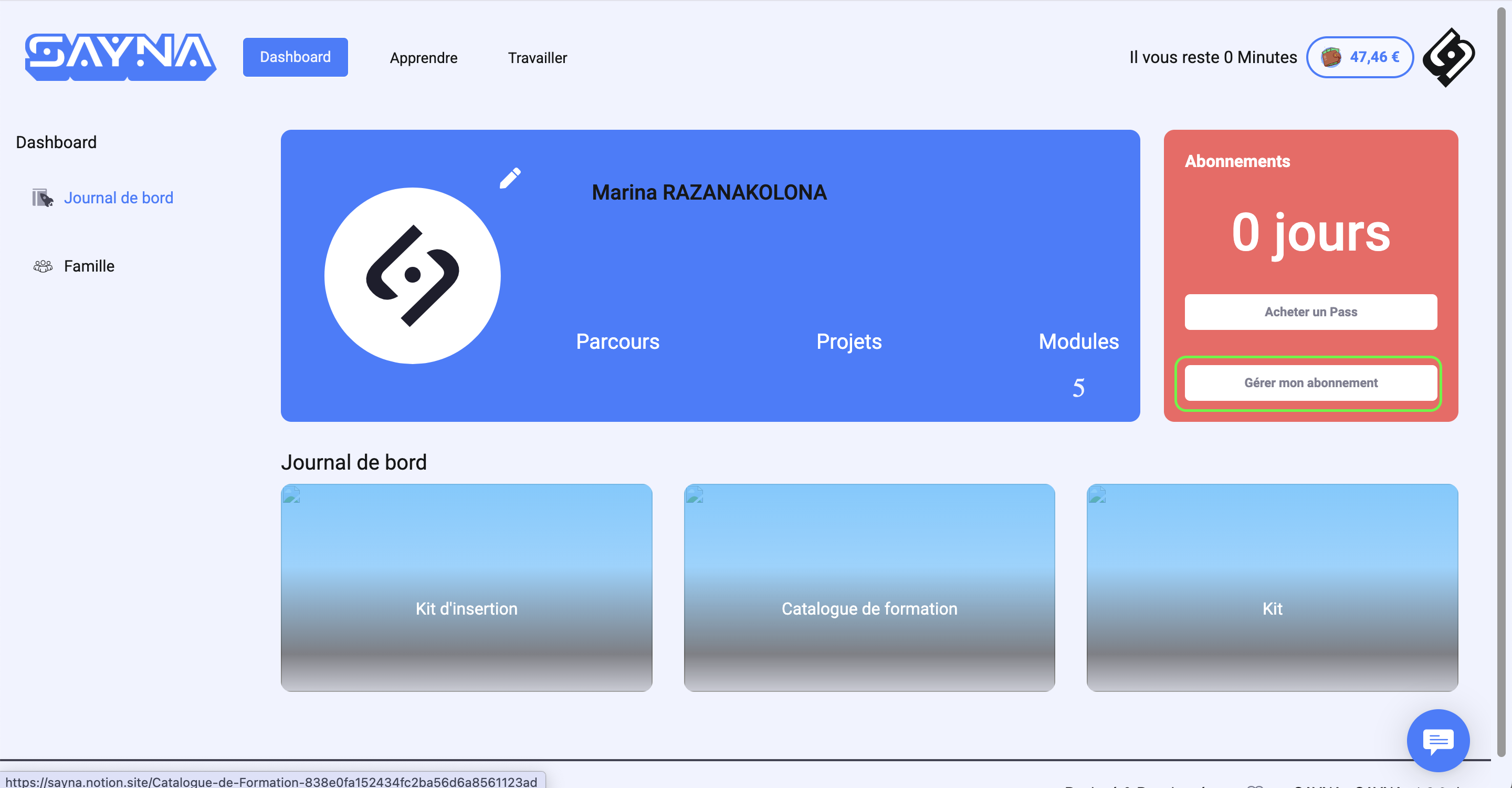
Task: Open the chat support bubble
Action: pos(1437,740)
